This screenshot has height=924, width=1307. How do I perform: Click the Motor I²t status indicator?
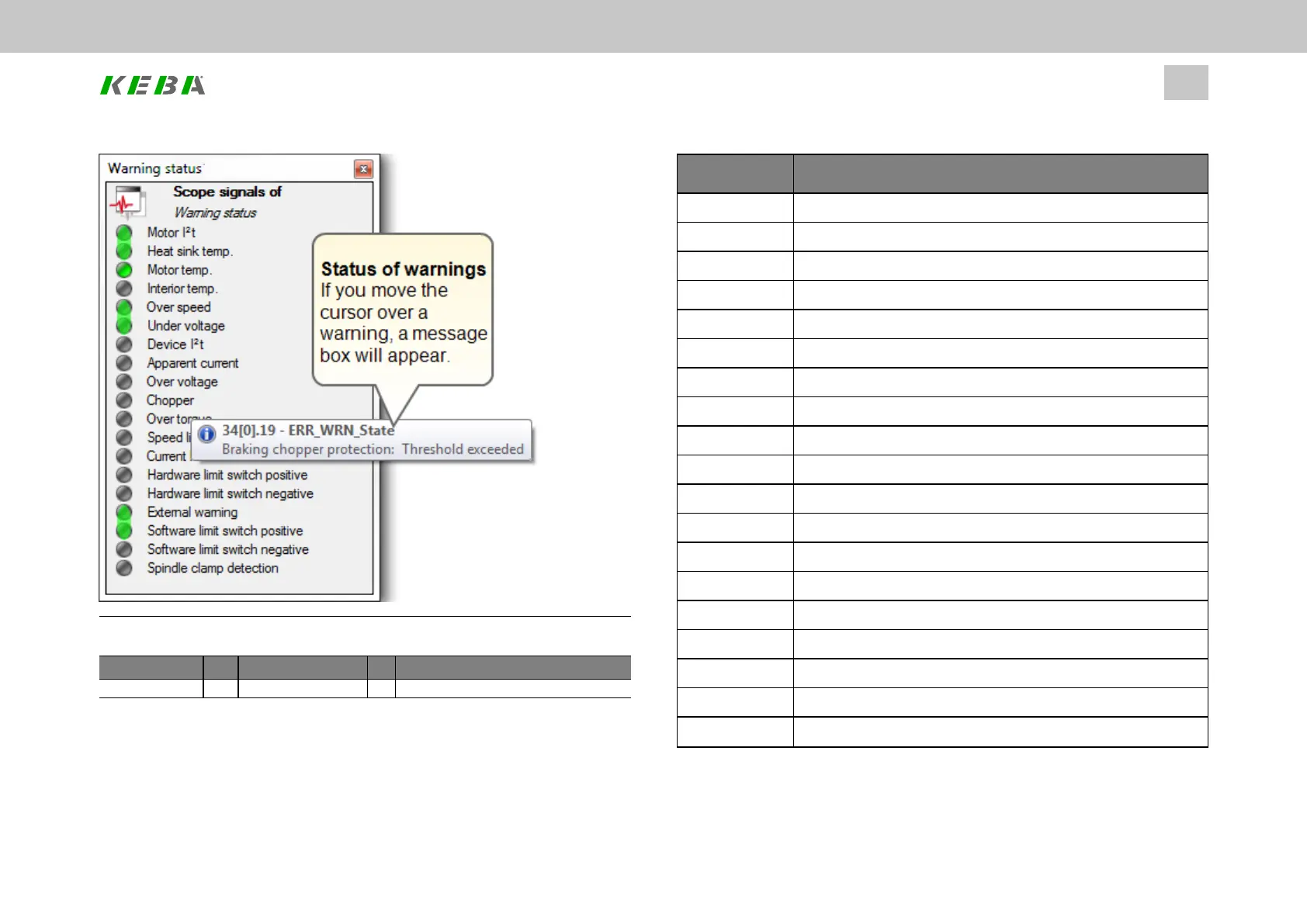[124, 233]
